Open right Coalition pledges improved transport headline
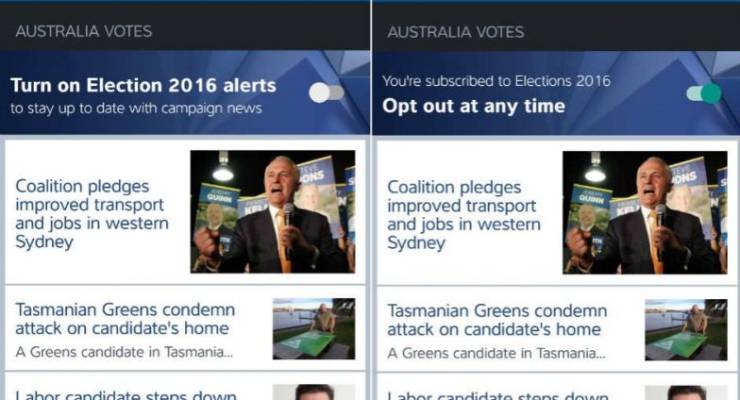This screenshot has height=400, width=740. [464, 215]
